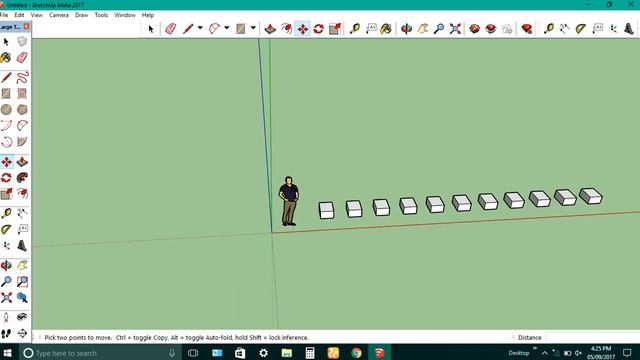Expand the Arc tools dropdown arrow
This screenshot has width=640, height=360.
(227, 28)
